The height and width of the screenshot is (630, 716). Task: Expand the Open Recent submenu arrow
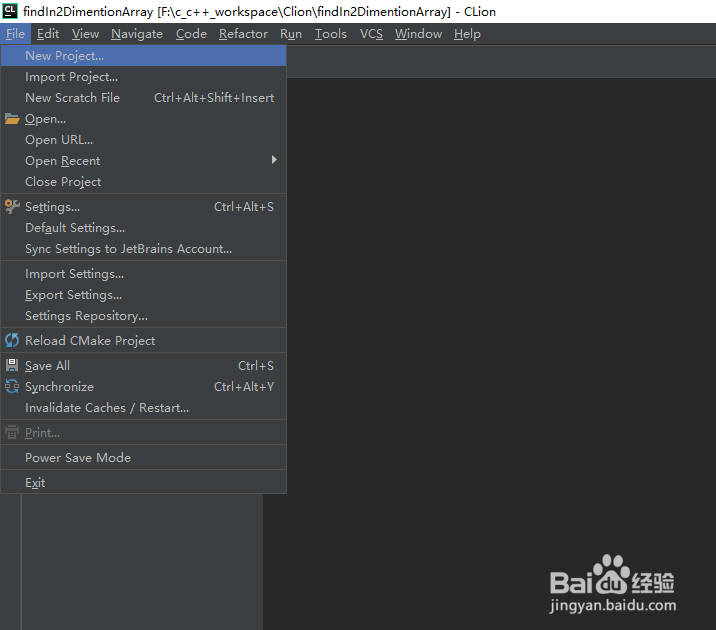(x=274, y=159)
